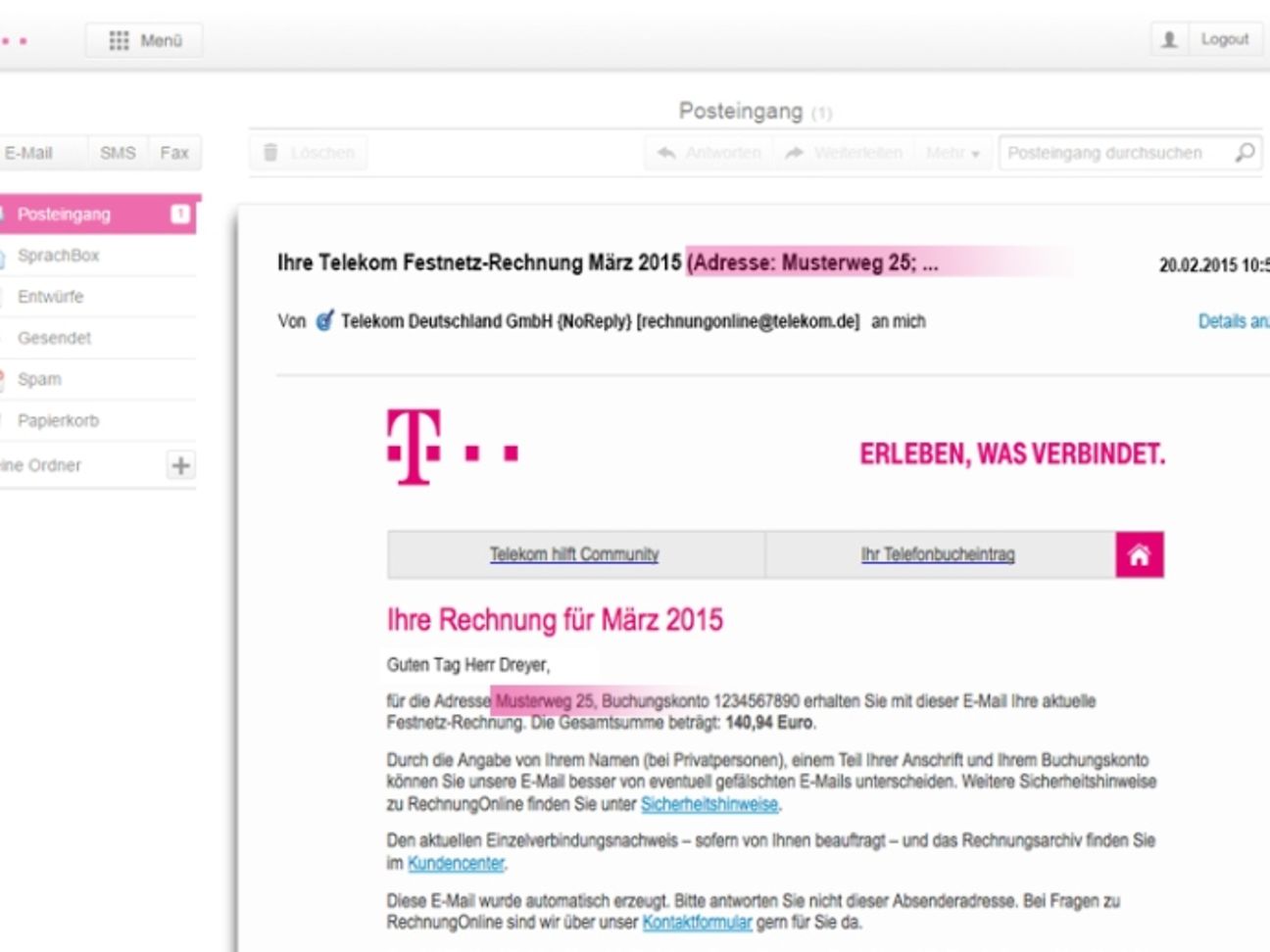The width and height of the screenshot is (1270, 952).
Task: Open the Details anzeigen link
Action: [1234, 321]
